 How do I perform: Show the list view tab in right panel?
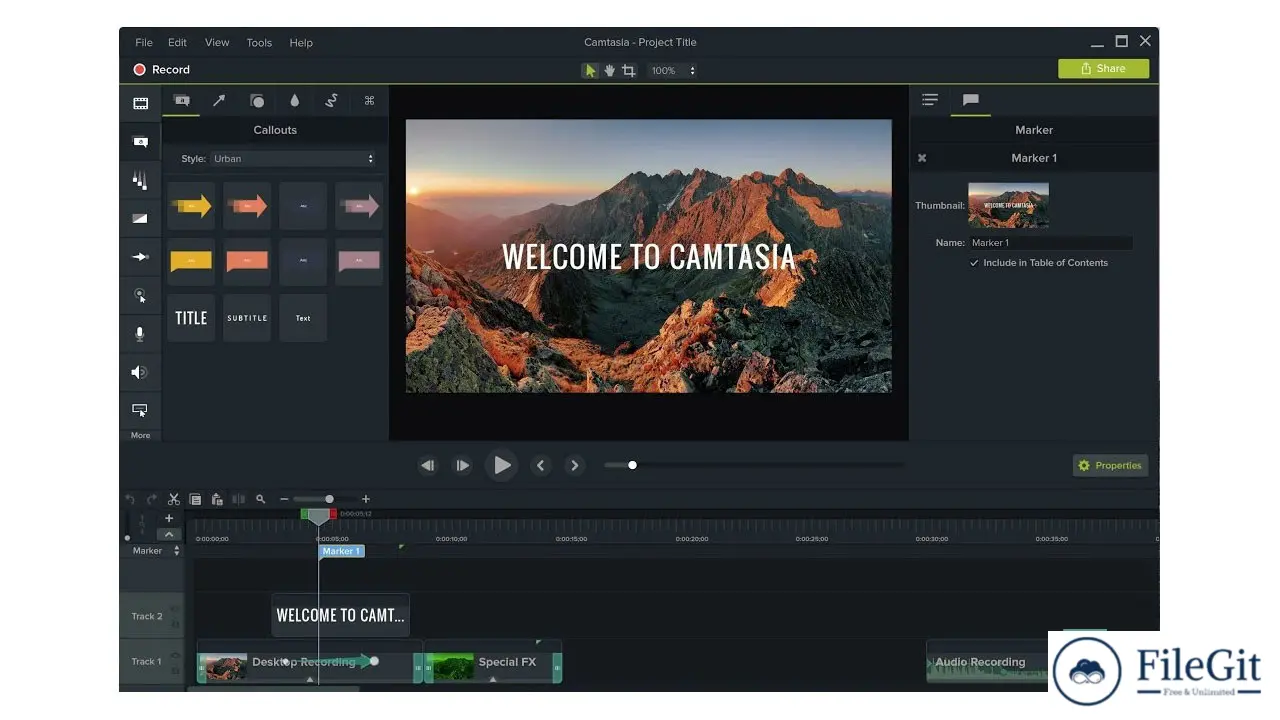pyautogui.click(x=930, y=100)
